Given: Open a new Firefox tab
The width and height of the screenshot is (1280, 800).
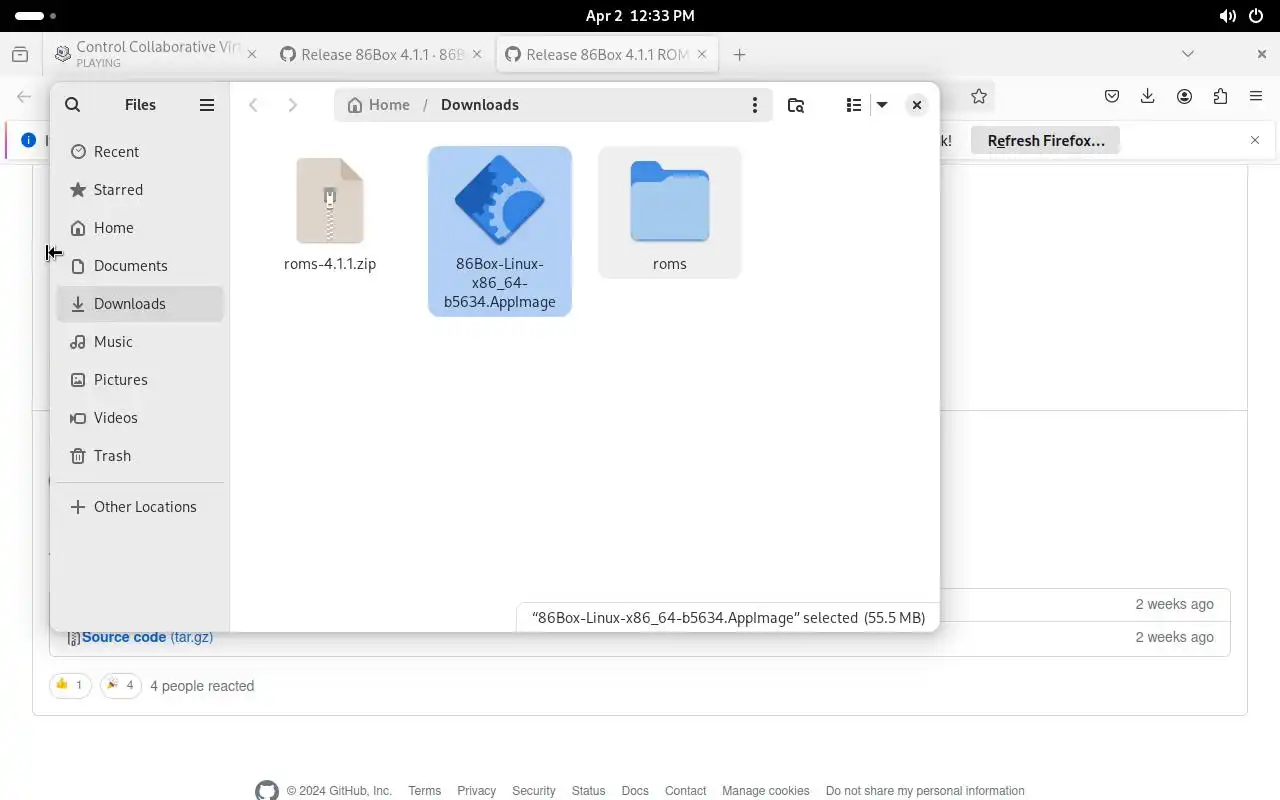Looking at the screenshot, I should point(740,55).
